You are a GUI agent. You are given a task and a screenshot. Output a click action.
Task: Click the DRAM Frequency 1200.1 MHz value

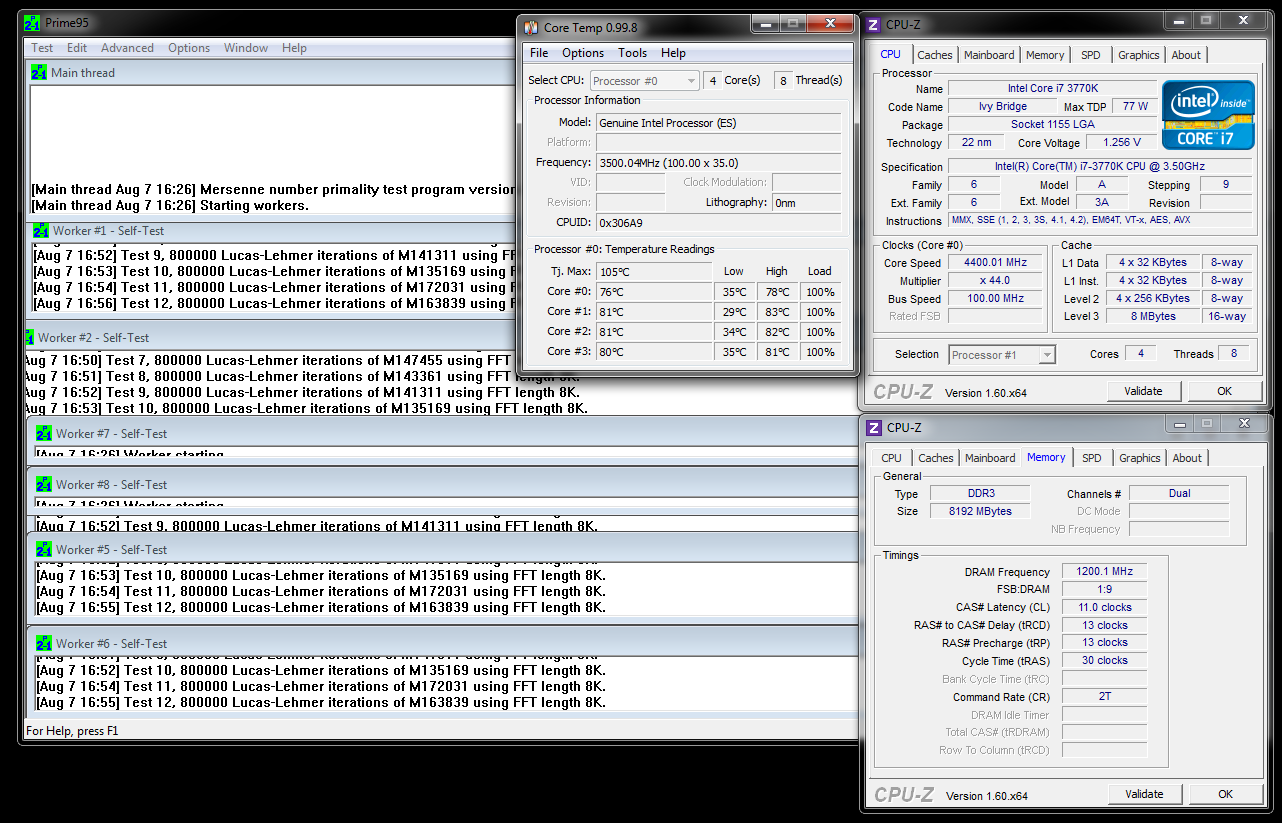tap(1104, 572)
